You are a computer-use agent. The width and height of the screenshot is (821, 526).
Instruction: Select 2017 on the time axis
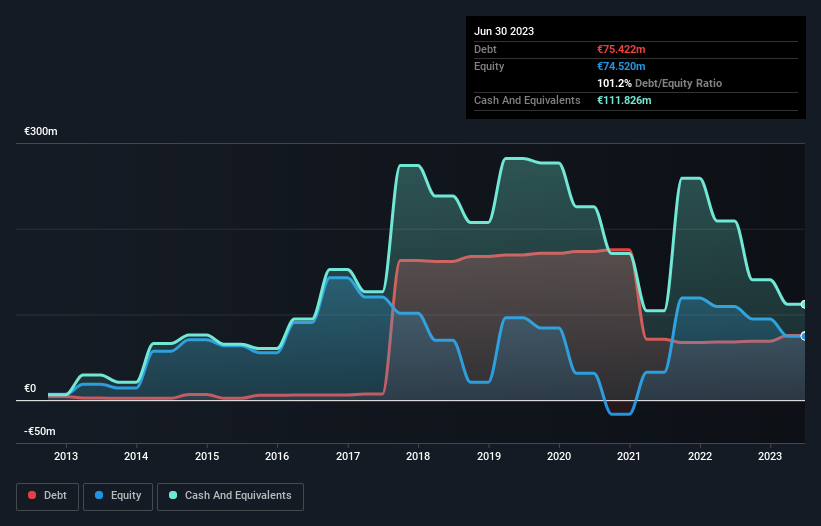(x=347, y=457)
